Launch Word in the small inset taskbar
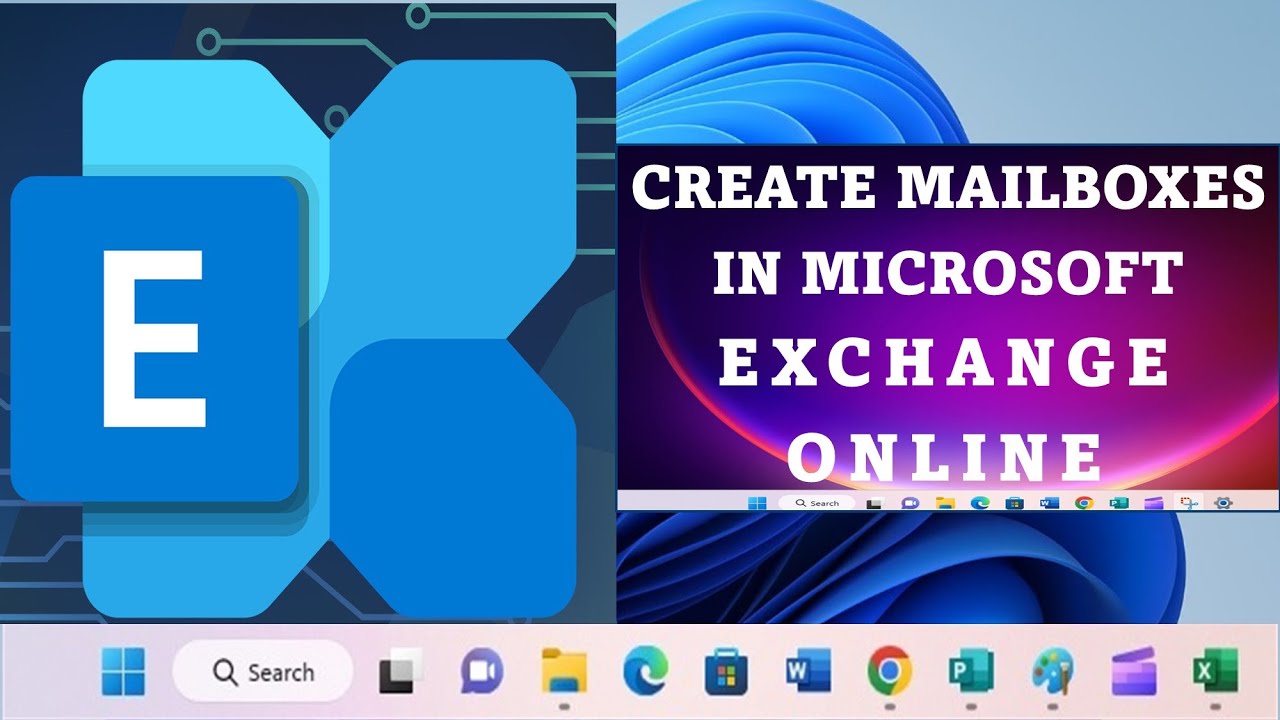The image size is (1280, 720). click(1049, 503)
